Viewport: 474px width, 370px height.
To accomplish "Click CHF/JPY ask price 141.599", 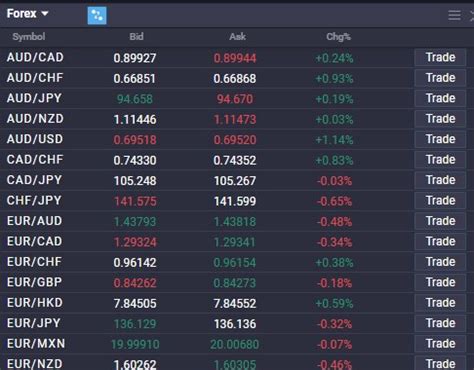I will point(235,201).
